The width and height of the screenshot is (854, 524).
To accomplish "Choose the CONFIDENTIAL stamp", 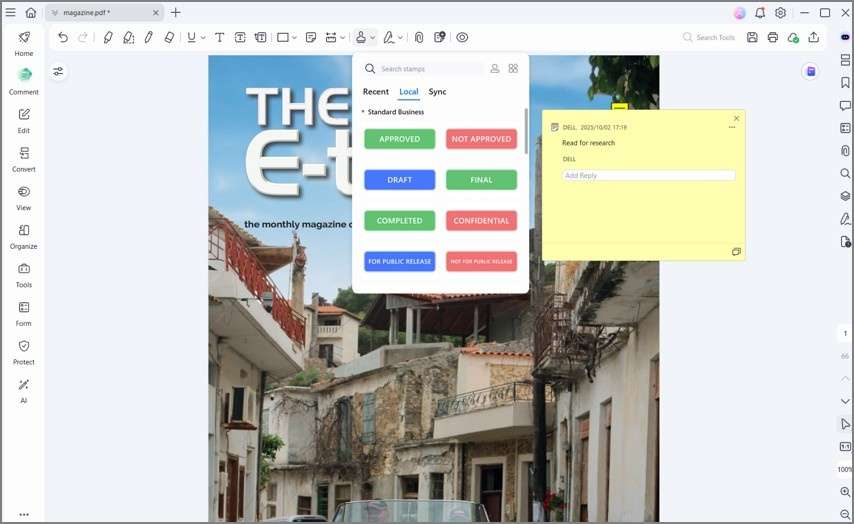I will tap(481, 221).
